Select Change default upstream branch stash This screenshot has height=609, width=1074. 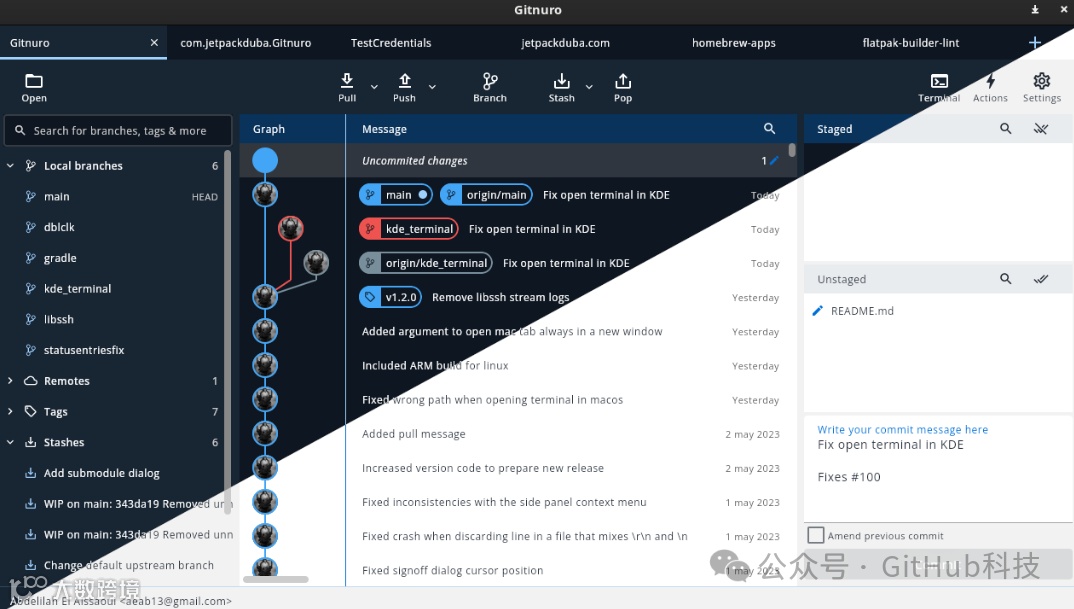click(113, 565)
